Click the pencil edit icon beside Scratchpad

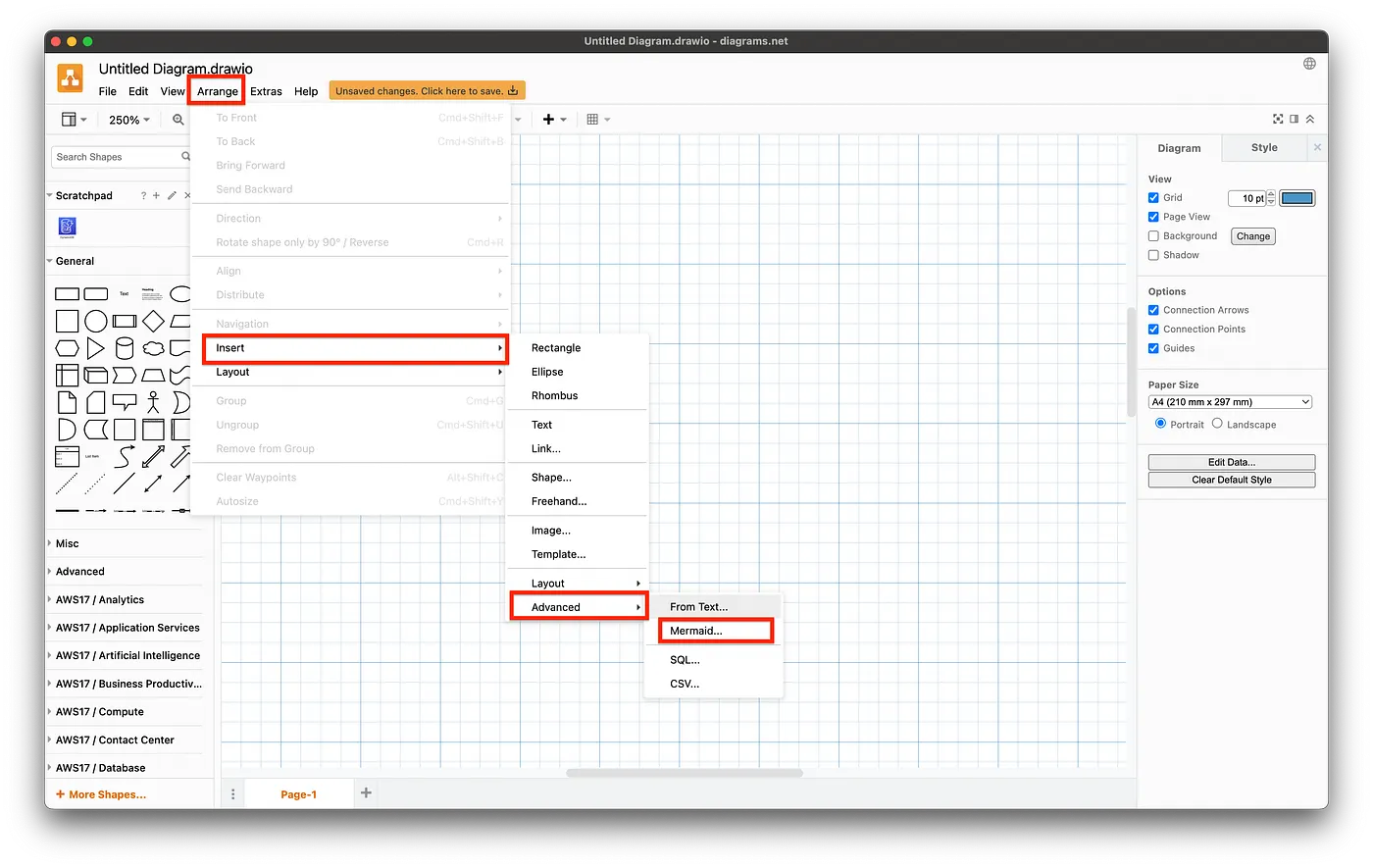[x=173, y=196]
